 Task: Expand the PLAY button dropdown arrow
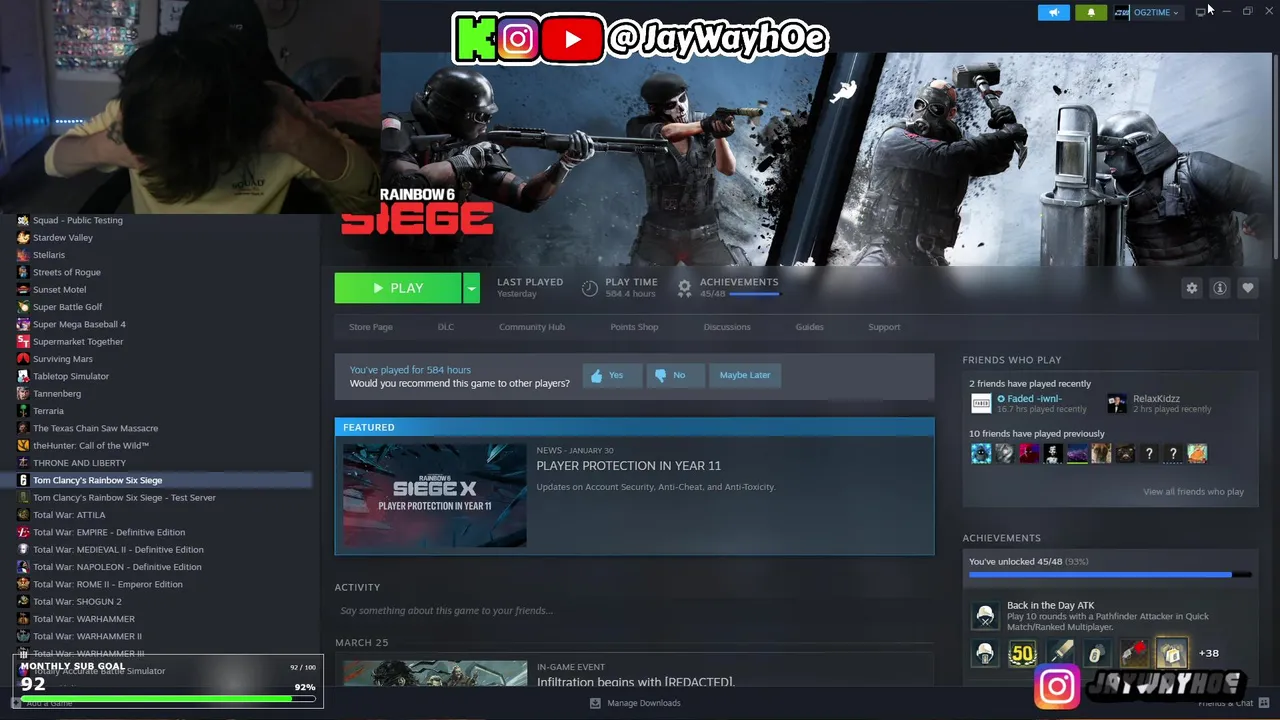471,288
